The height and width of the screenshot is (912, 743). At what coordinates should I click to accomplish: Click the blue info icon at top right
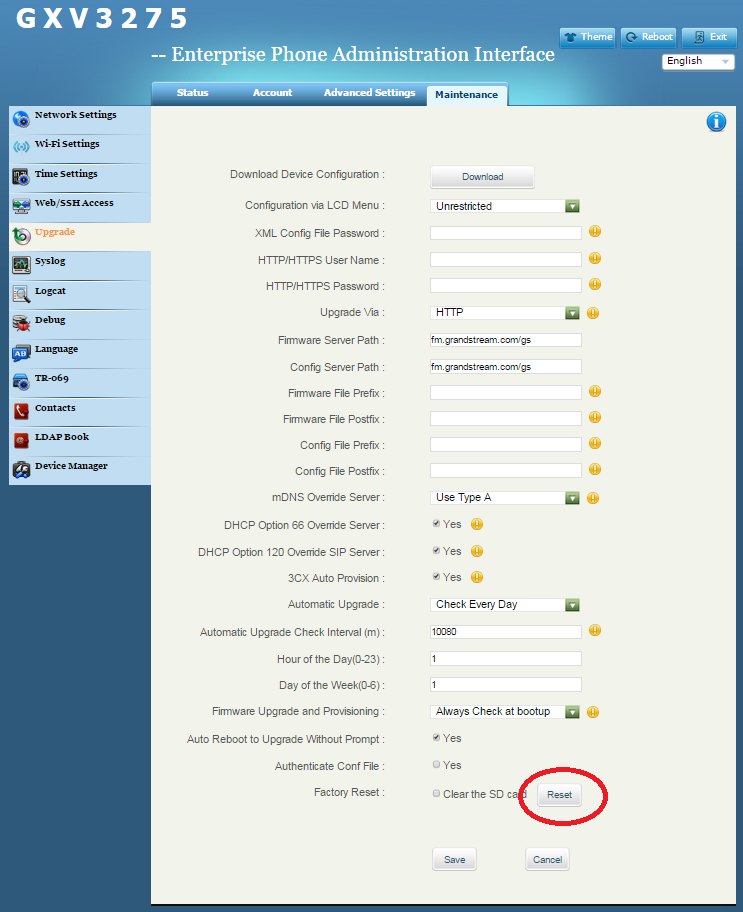[x=716, y=122]
